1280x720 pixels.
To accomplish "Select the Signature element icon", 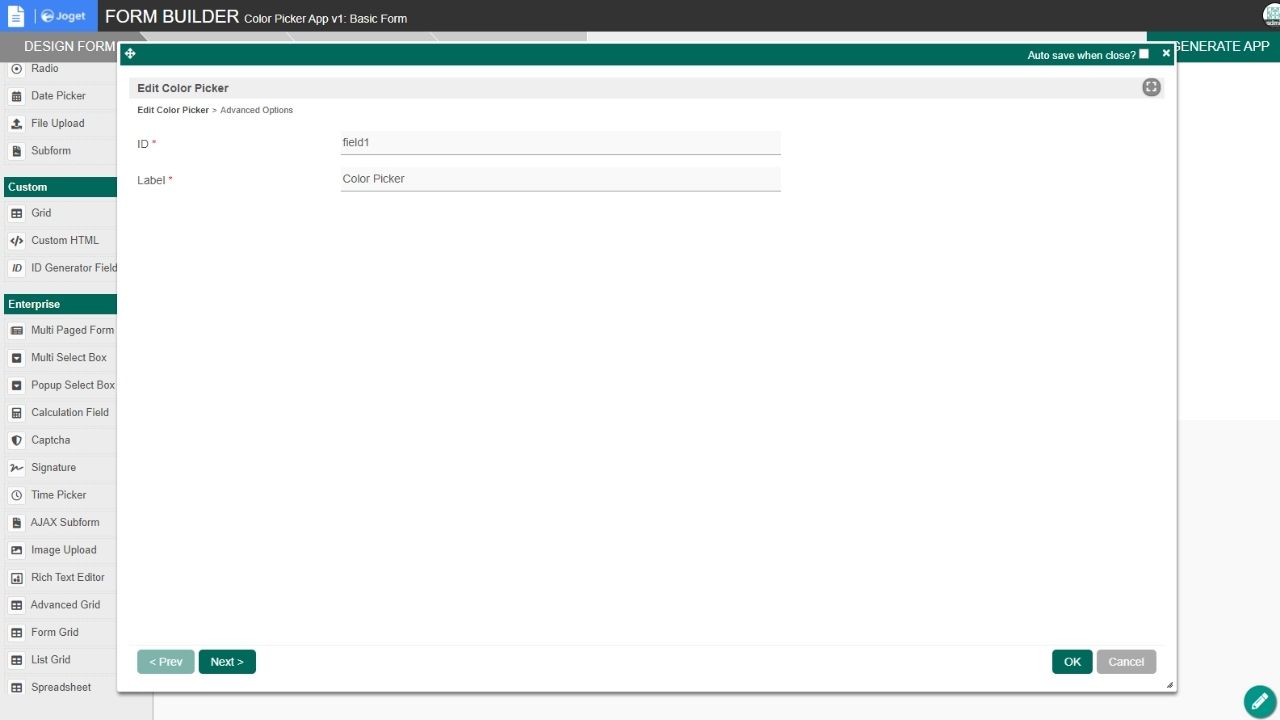I will point(16,468).
